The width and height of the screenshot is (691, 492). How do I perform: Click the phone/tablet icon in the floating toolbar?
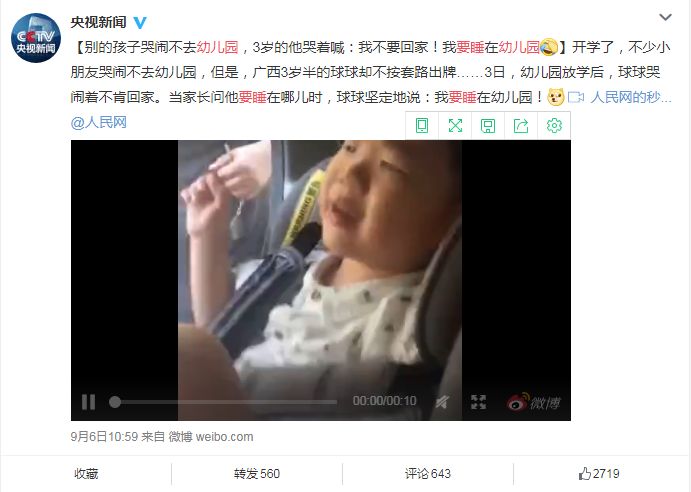click(x=422, y=126)
